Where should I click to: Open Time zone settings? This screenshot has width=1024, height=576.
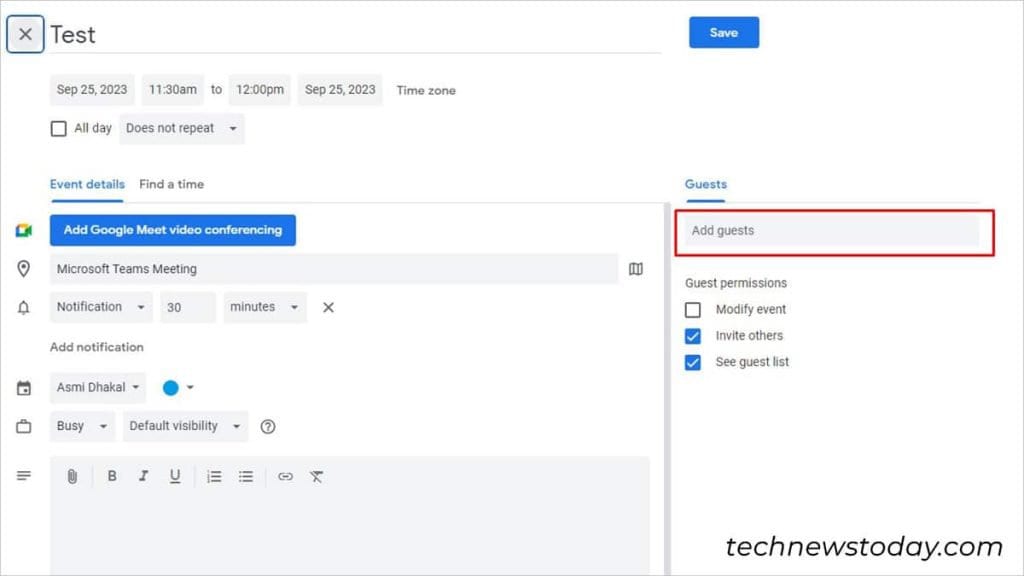pos(426,91)
